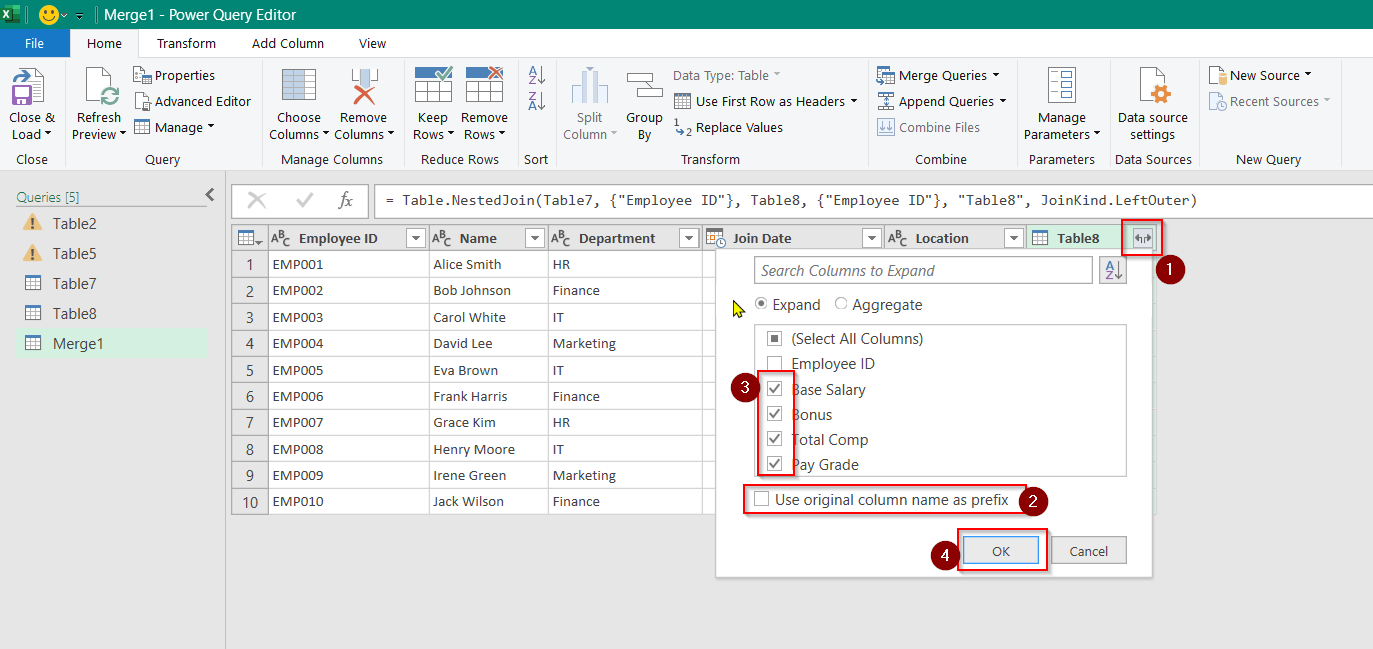The height and width of the screenshot is (649, 1373).
Task: Sort descending with Z-A icon
Action: (536, 101)
